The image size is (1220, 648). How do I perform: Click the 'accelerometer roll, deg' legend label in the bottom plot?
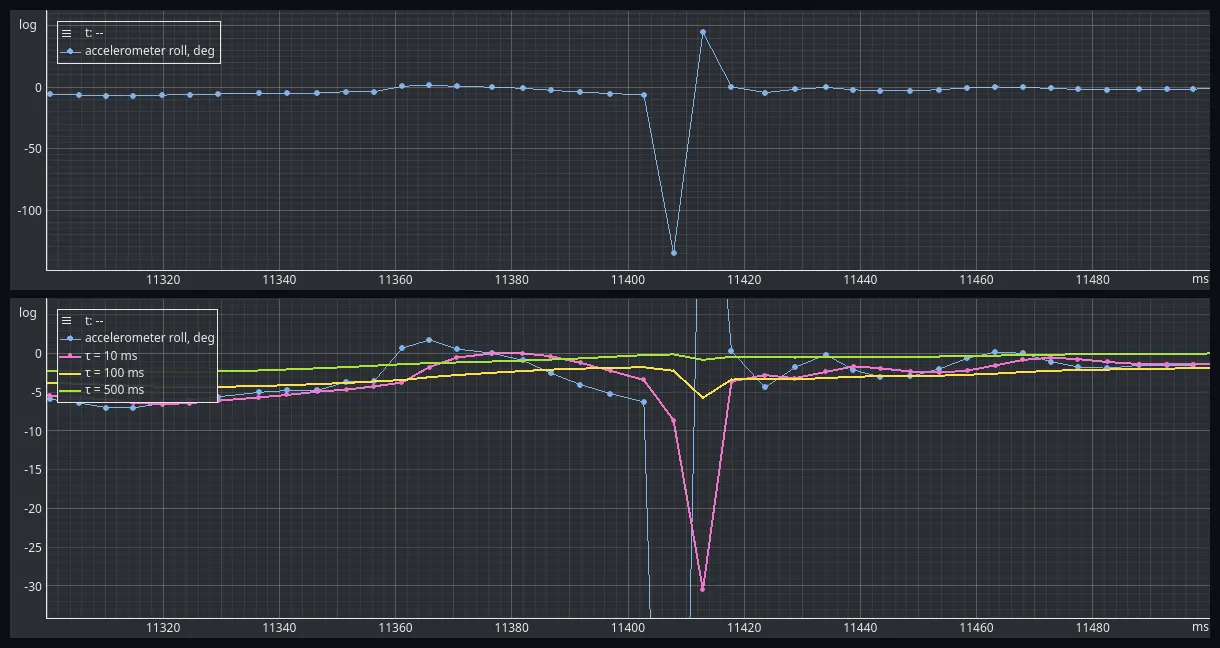pyautogui.click(x=149, y=338)
